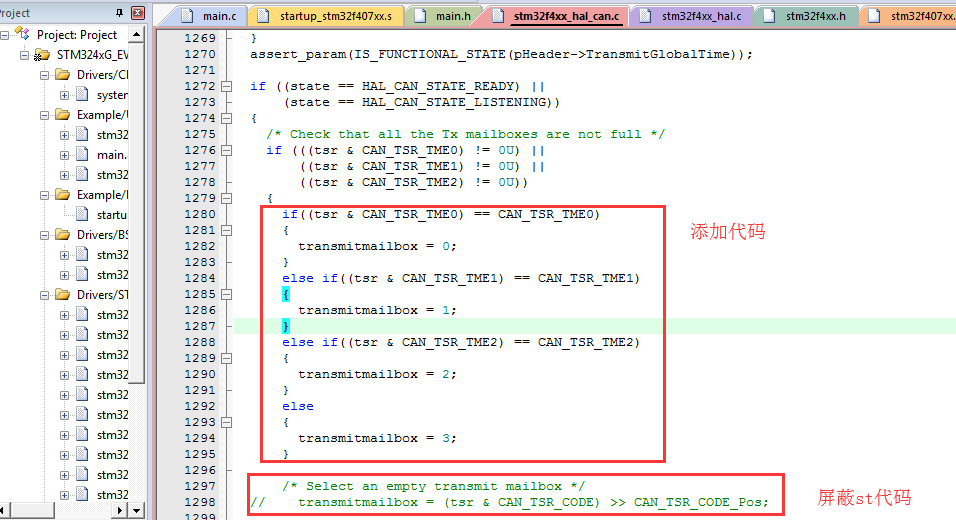The image size is (956, 520).
Task: Select the STM324xG_EV target label
Action: 93,55
